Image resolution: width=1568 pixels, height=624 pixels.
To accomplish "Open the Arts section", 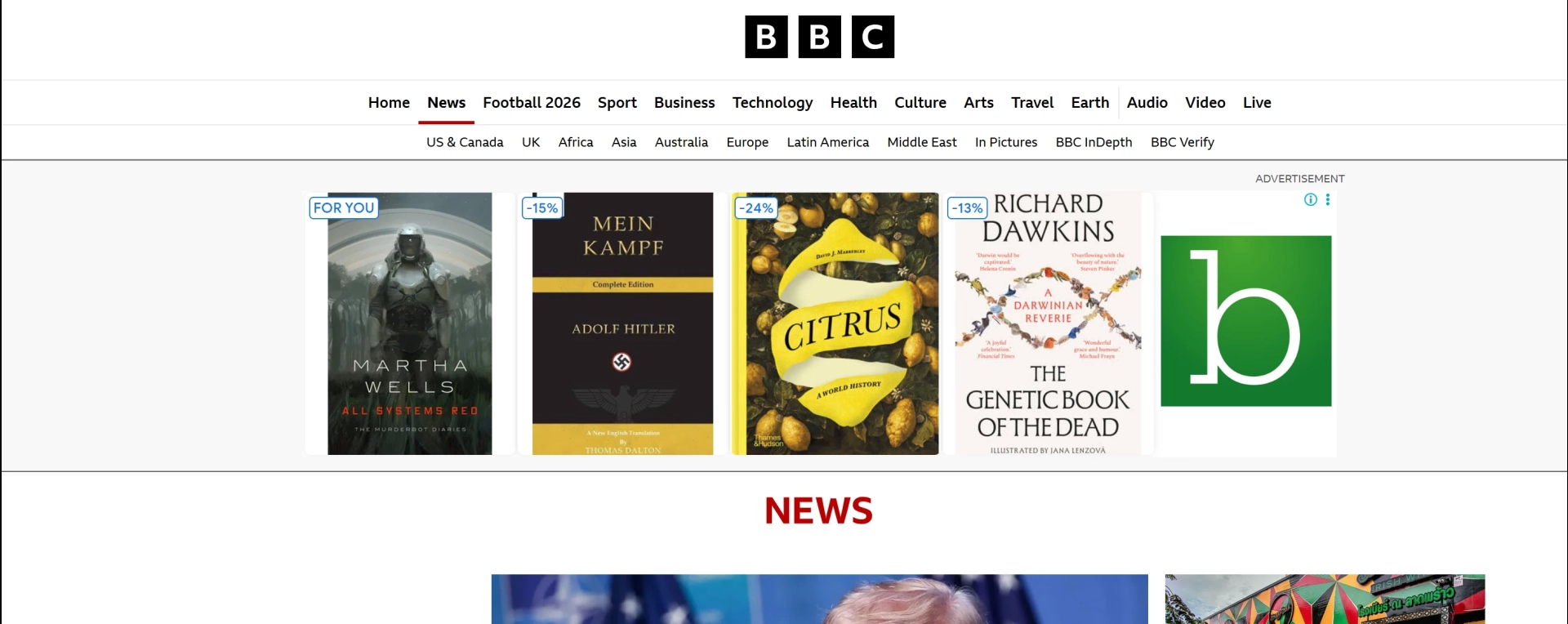I will point(978,103).
